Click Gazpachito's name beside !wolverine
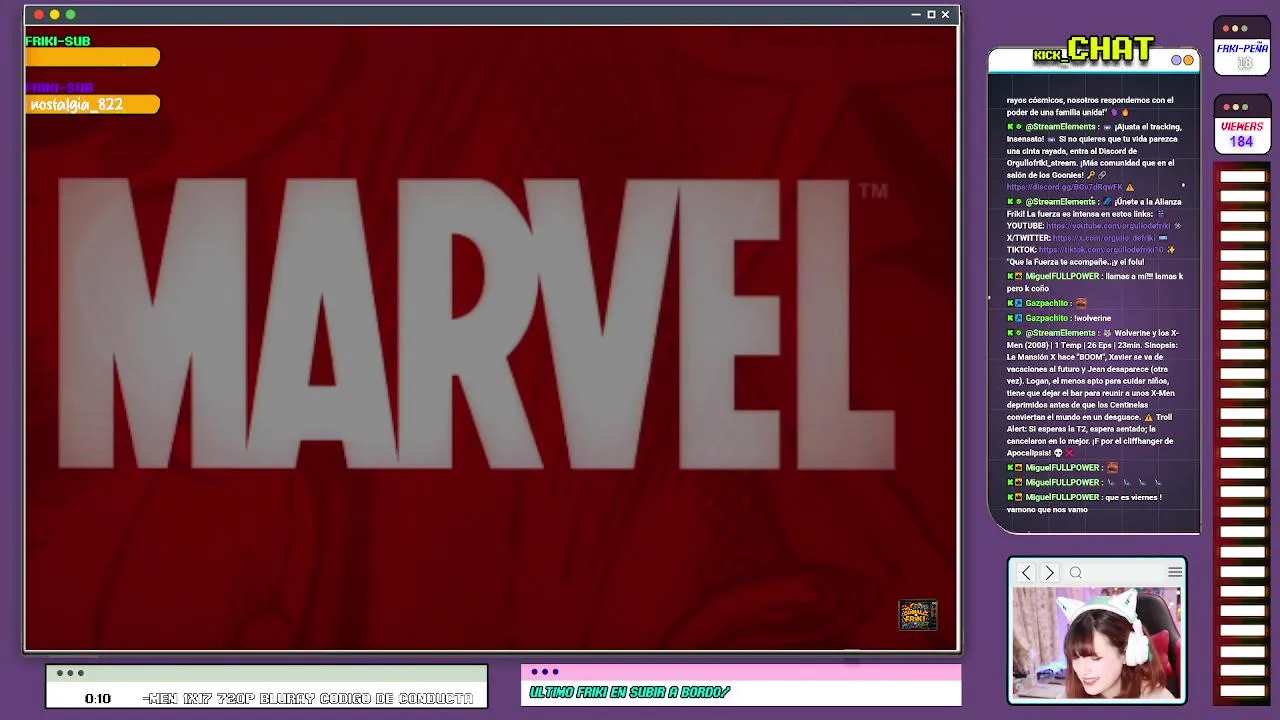1280x720 pixels. click(1046, 318)
